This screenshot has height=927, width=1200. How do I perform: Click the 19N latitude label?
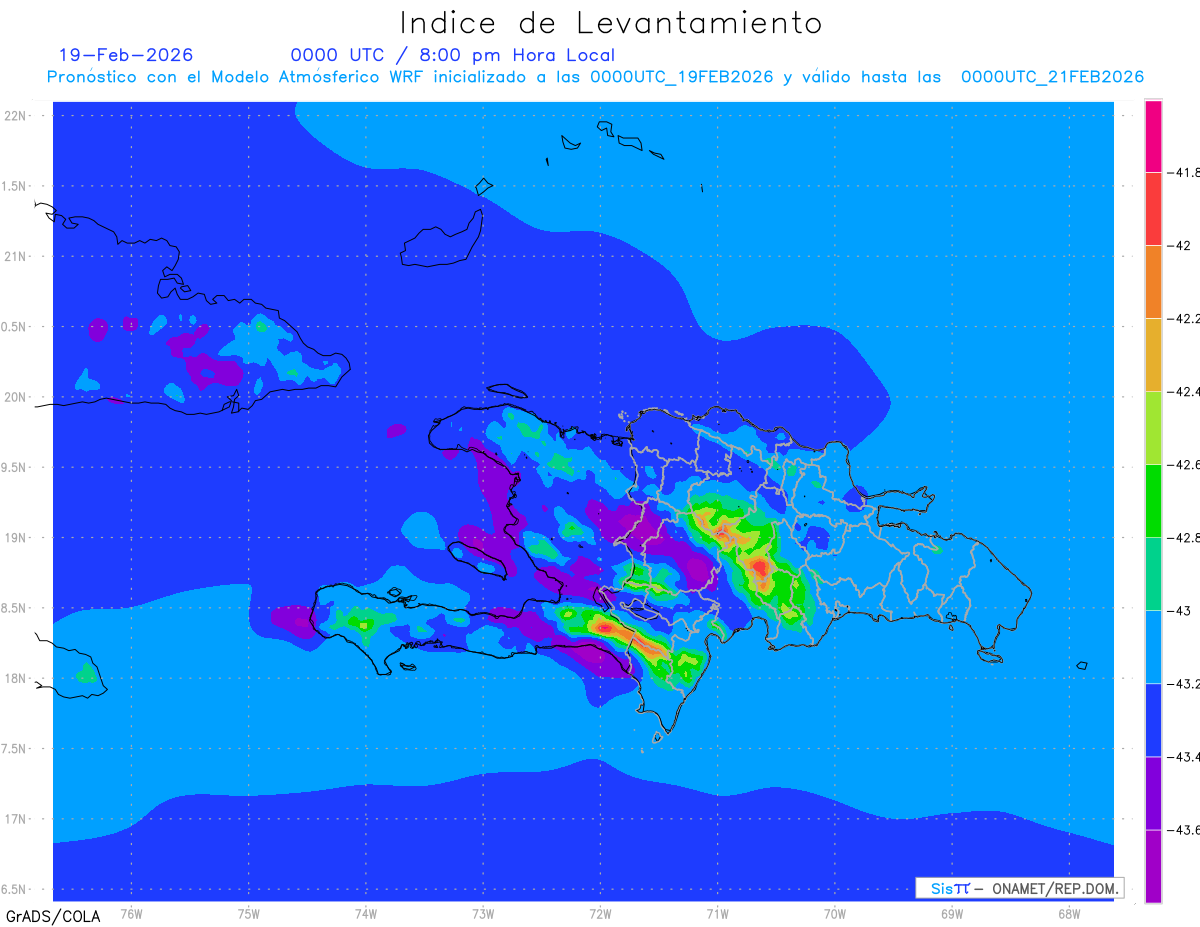tap(16, 538)
